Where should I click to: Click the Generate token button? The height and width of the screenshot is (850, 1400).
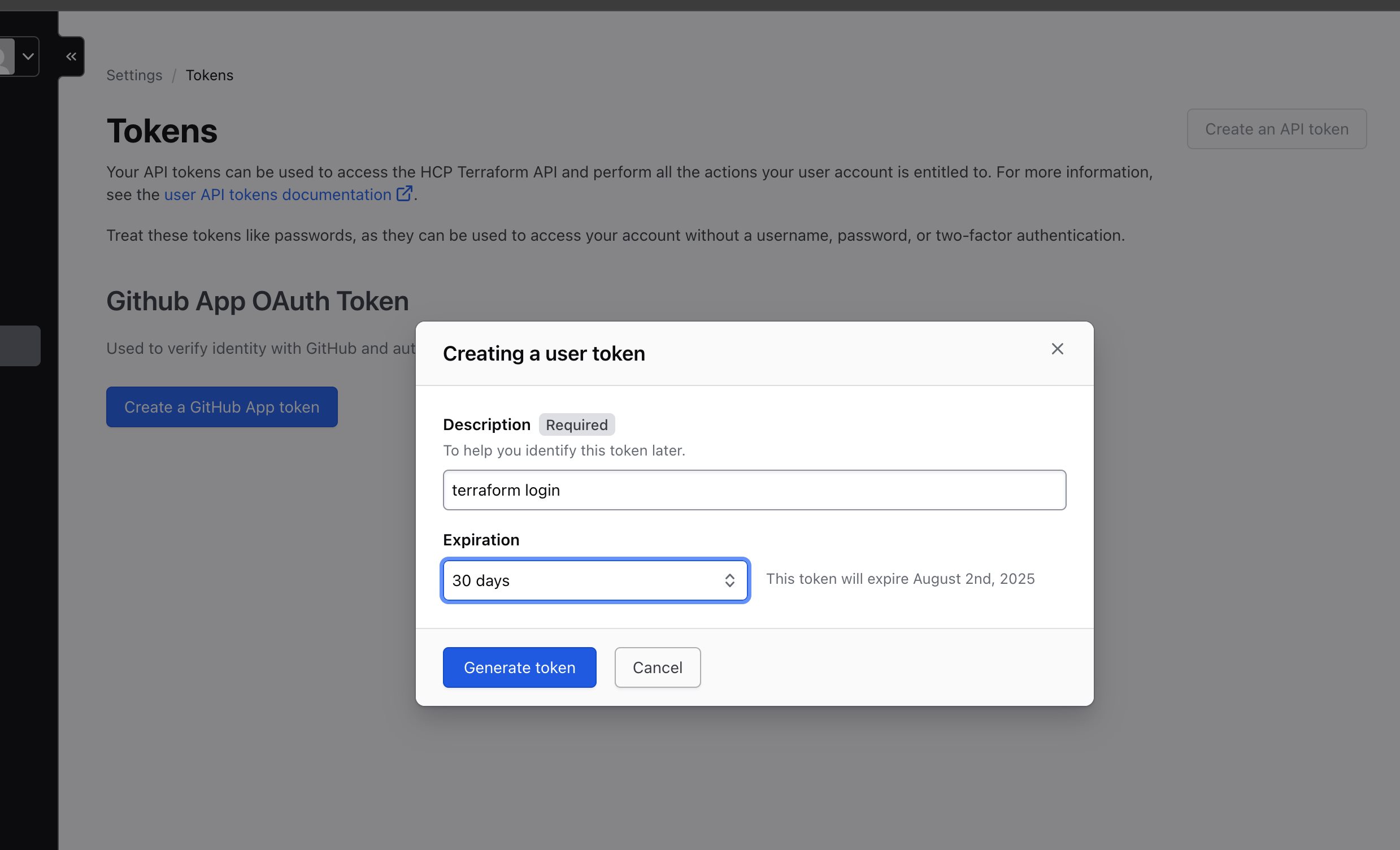(x=519, y=667)
